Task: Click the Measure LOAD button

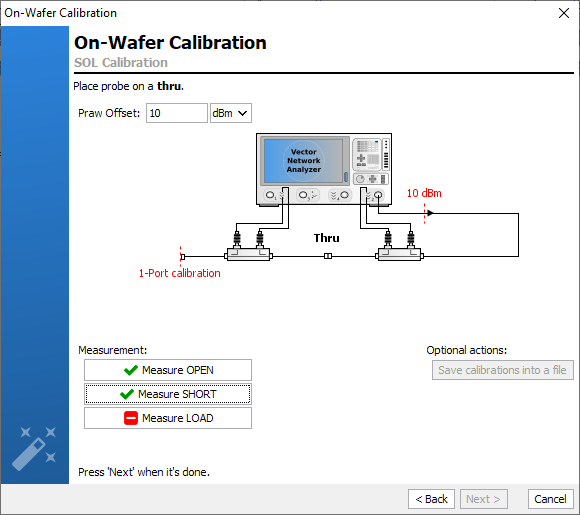Action: (168, 418)
